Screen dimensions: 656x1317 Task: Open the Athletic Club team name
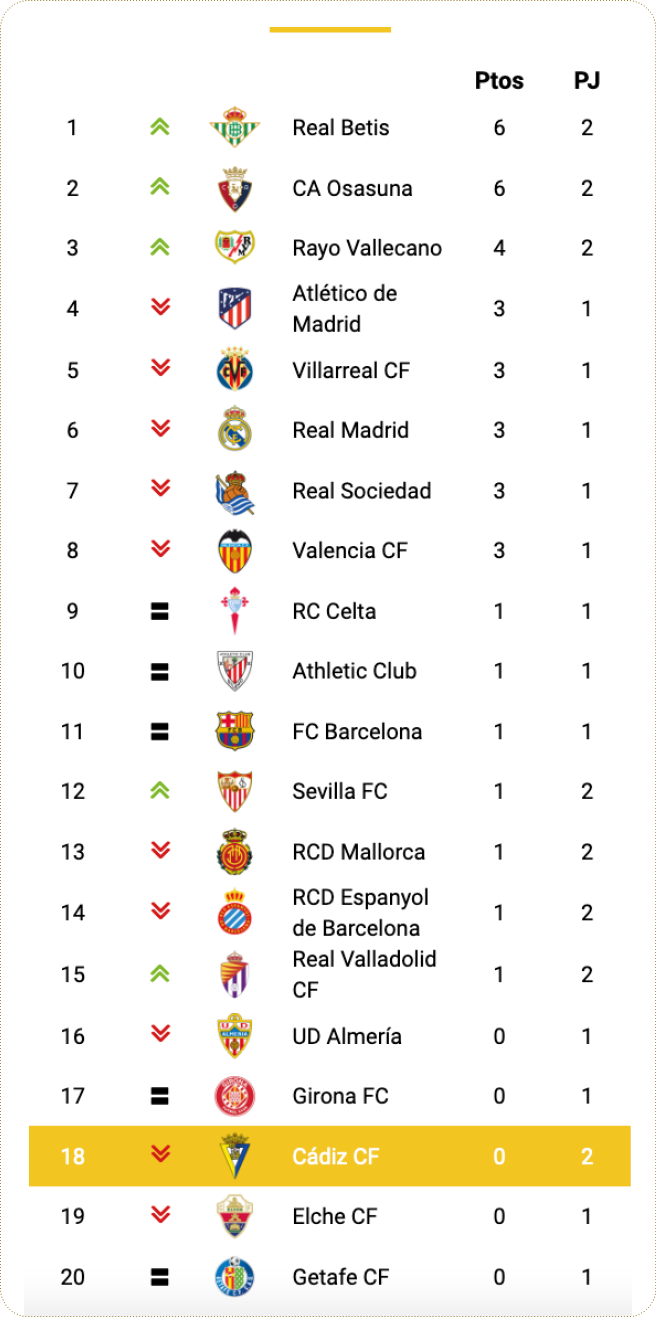click(x=354, y=671)
